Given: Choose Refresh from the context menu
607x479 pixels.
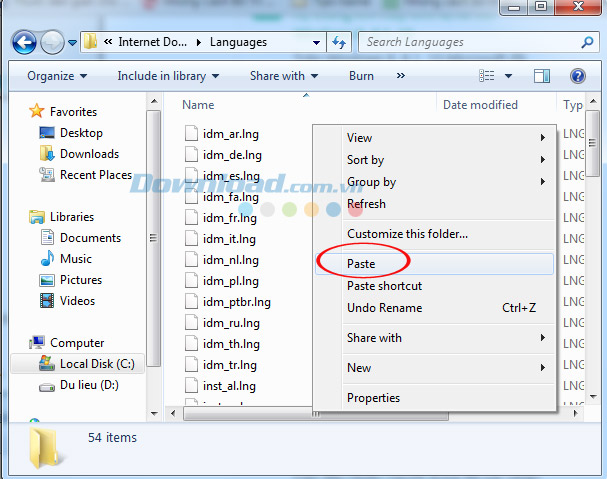Looking at the screenshot, I should 434,204.
